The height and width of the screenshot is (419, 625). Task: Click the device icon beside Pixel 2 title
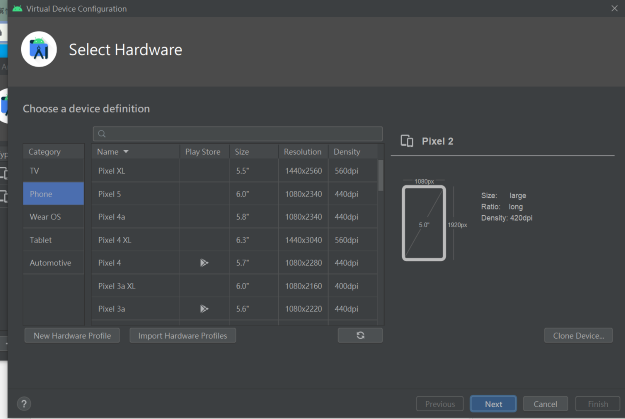407,141
